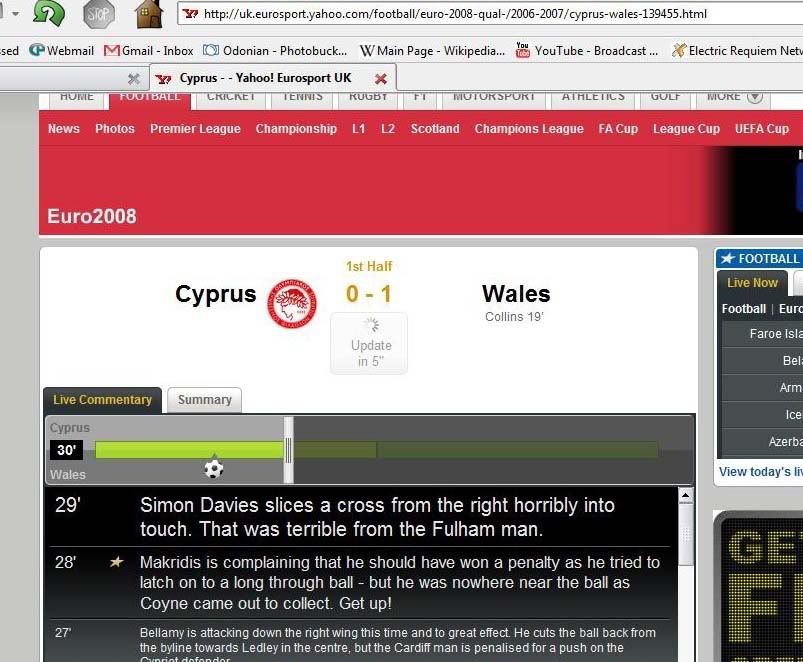Image resolution: width=803 pixels, height=662 pixels.
Task: Click the URL address bar field
Action: [492, 14]
